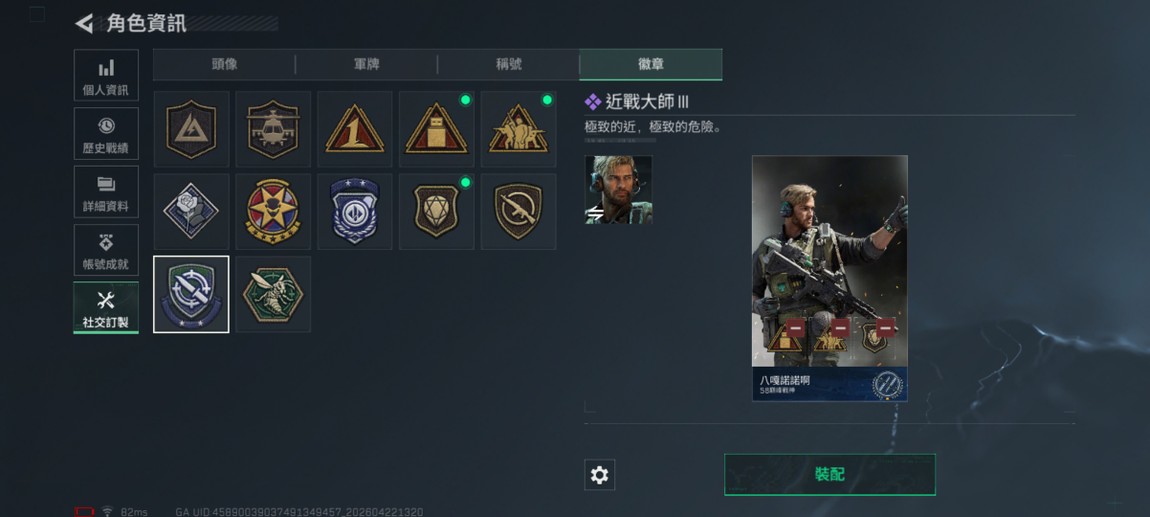Image resolution: width=1150 pixels, height=517 pixels.
Task: Go back using the arrow by 角色資訊
Action: click(84, 23)
